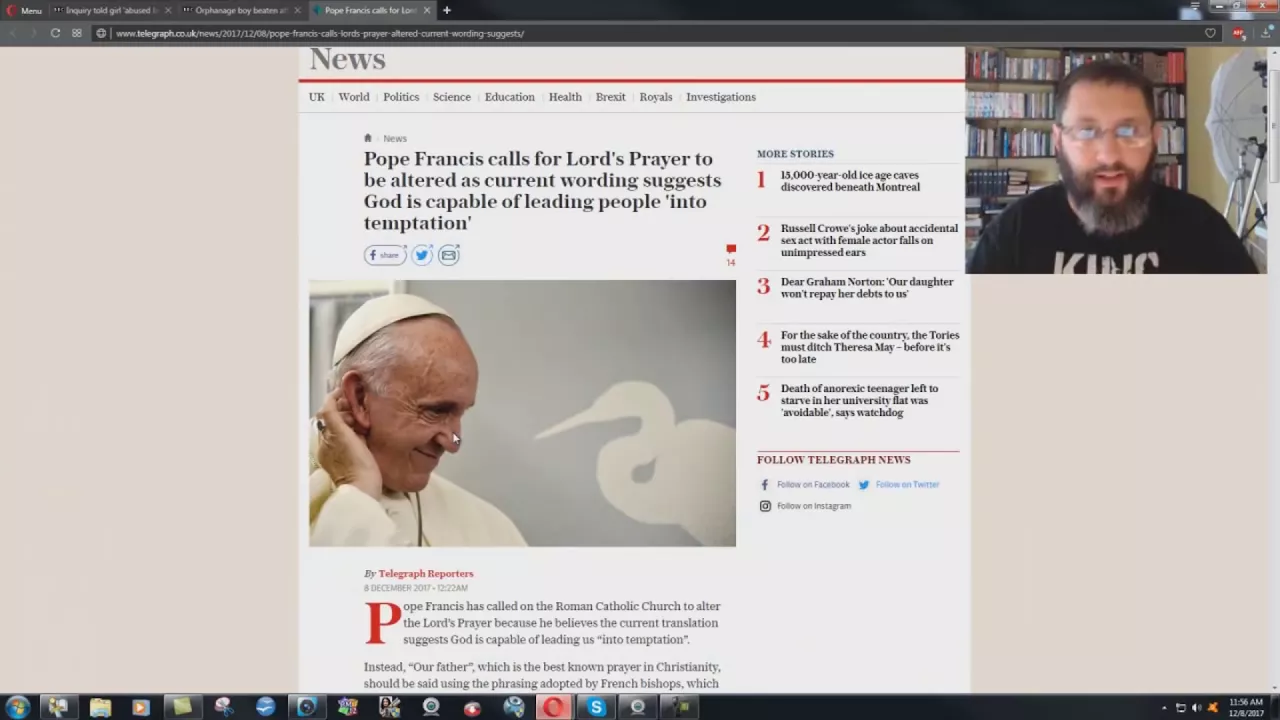Open the Russell Crowe joke story
Viewport: 1280px width, 720px height.
tap(869, 240)
